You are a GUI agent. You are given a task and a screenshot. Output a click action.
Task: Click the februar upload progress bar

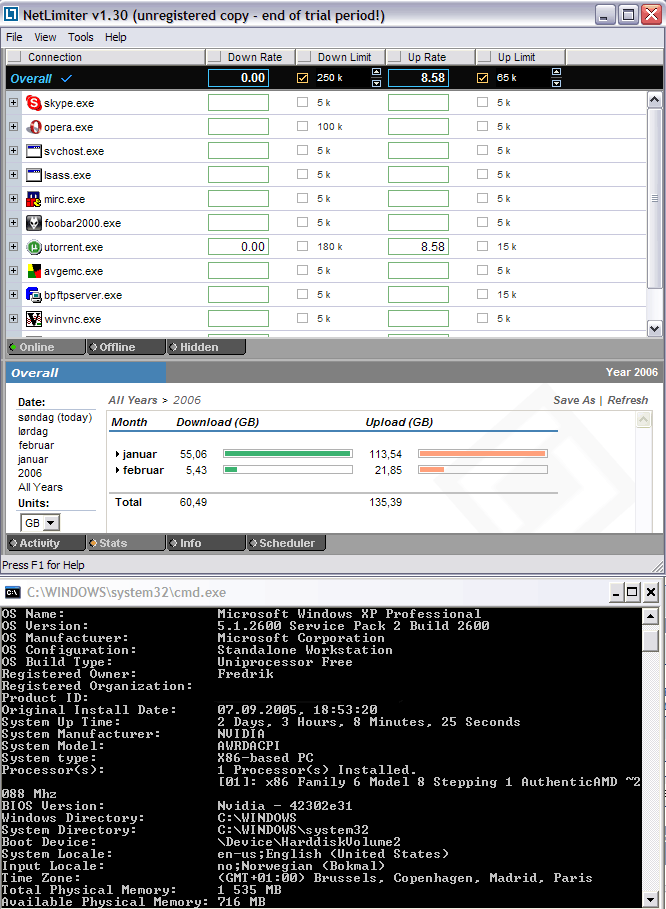[483, 470]
